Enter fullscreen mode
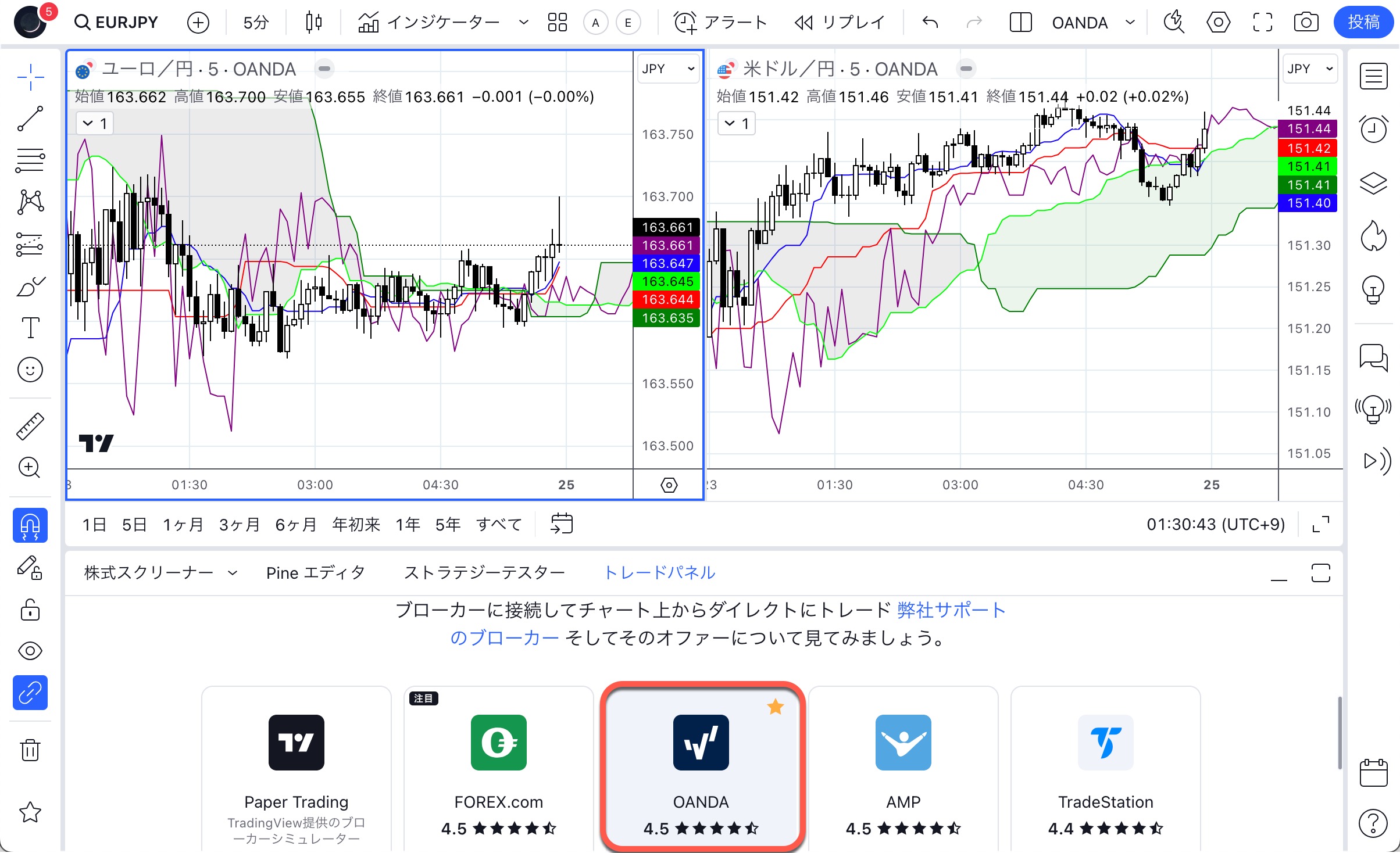1400x853 pixels. point(1262,23)
